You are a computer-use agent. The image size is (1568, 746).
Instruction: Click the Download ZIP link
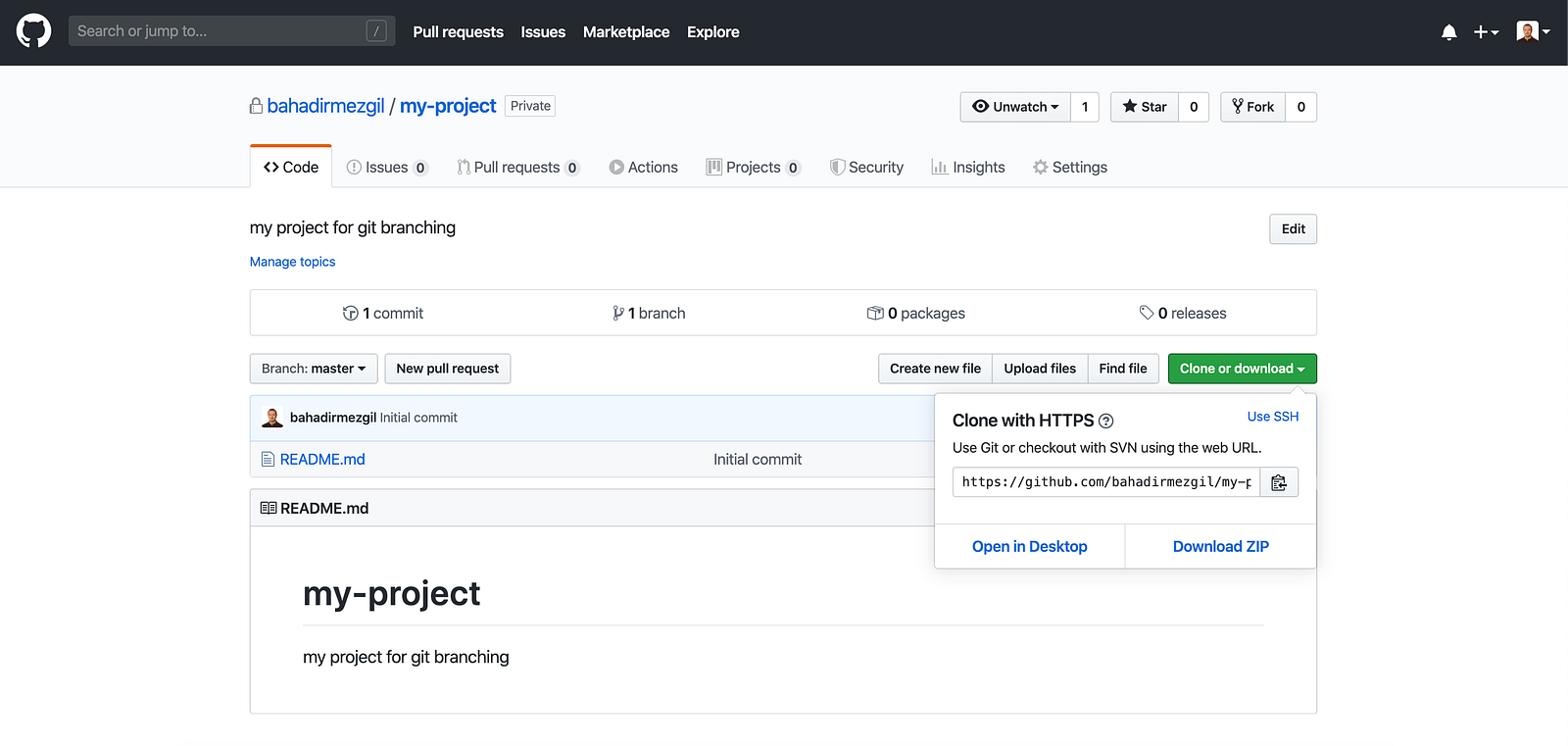1220,547
